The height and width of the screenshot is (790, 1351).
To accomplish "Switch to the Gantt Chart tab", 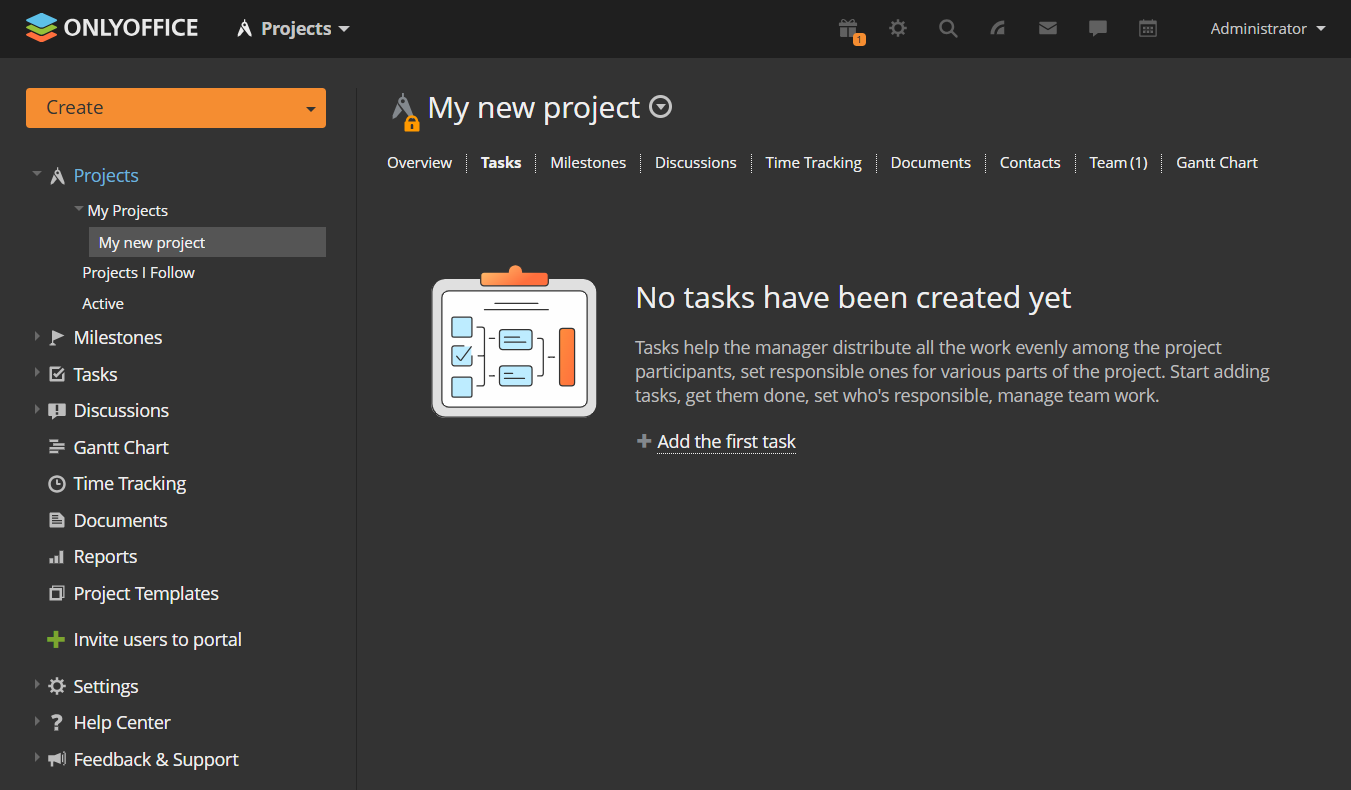I will click(1217, 162).
